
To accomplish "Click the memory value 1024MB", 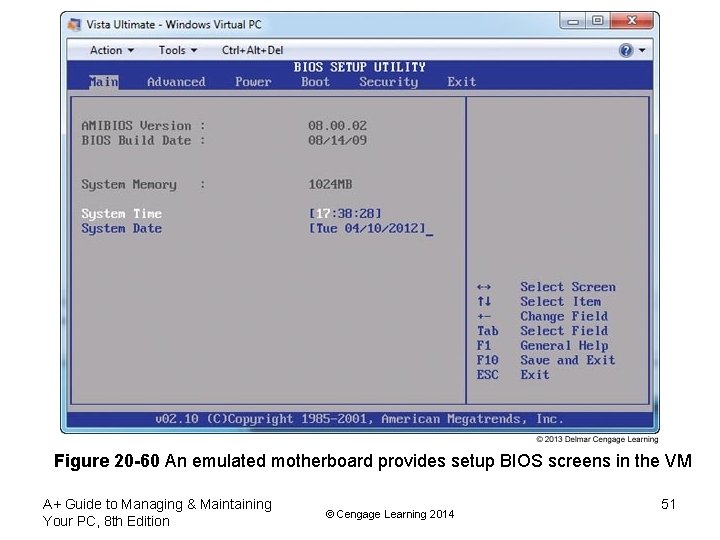I will [330, 184].
